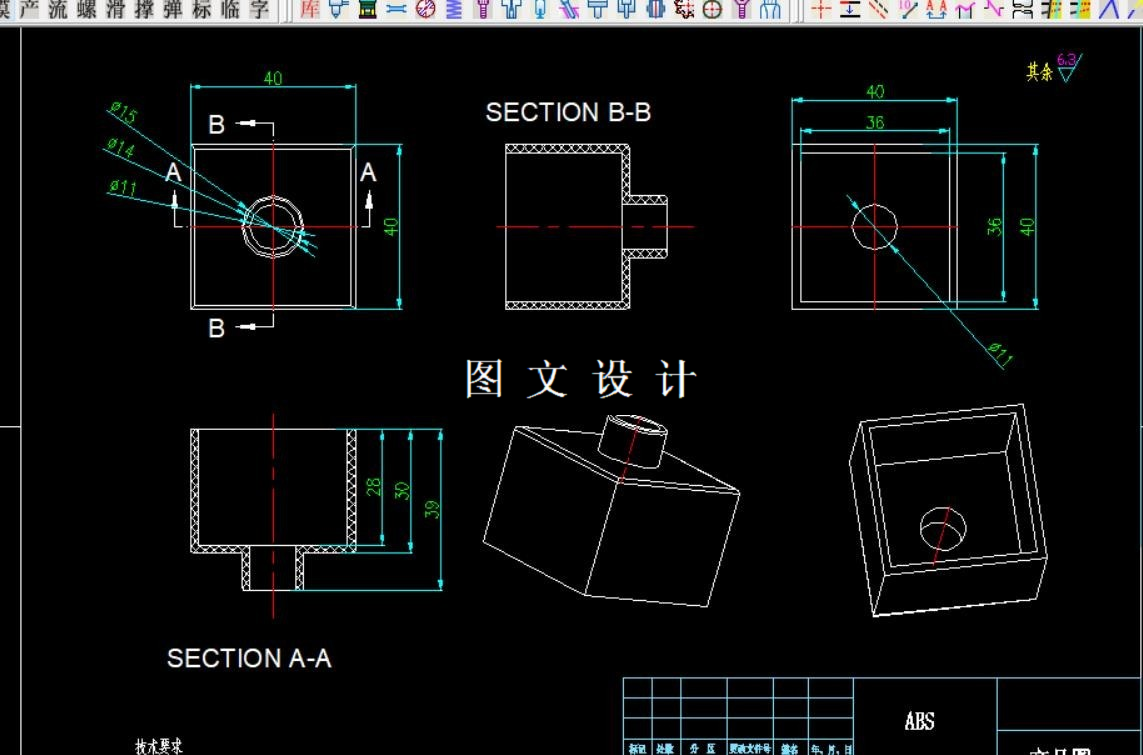Select the red hatched circle icon

pyautogui.click(x=426, y=9)
